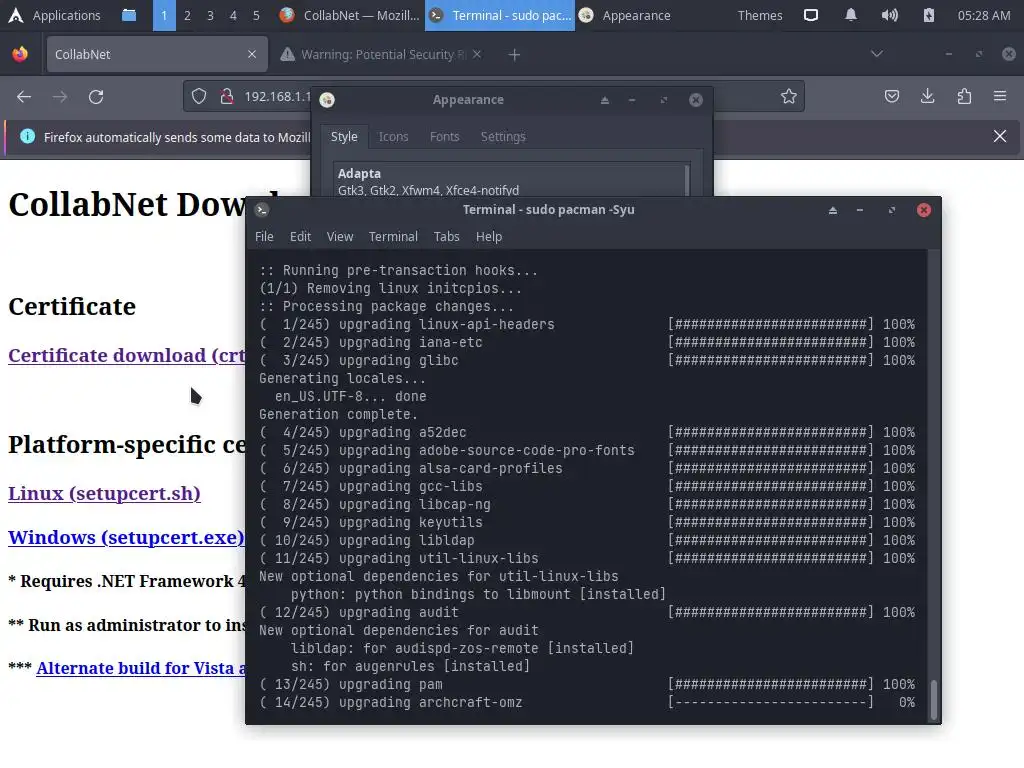Open the Pocket save icon in Firefox

pos(891,97)
